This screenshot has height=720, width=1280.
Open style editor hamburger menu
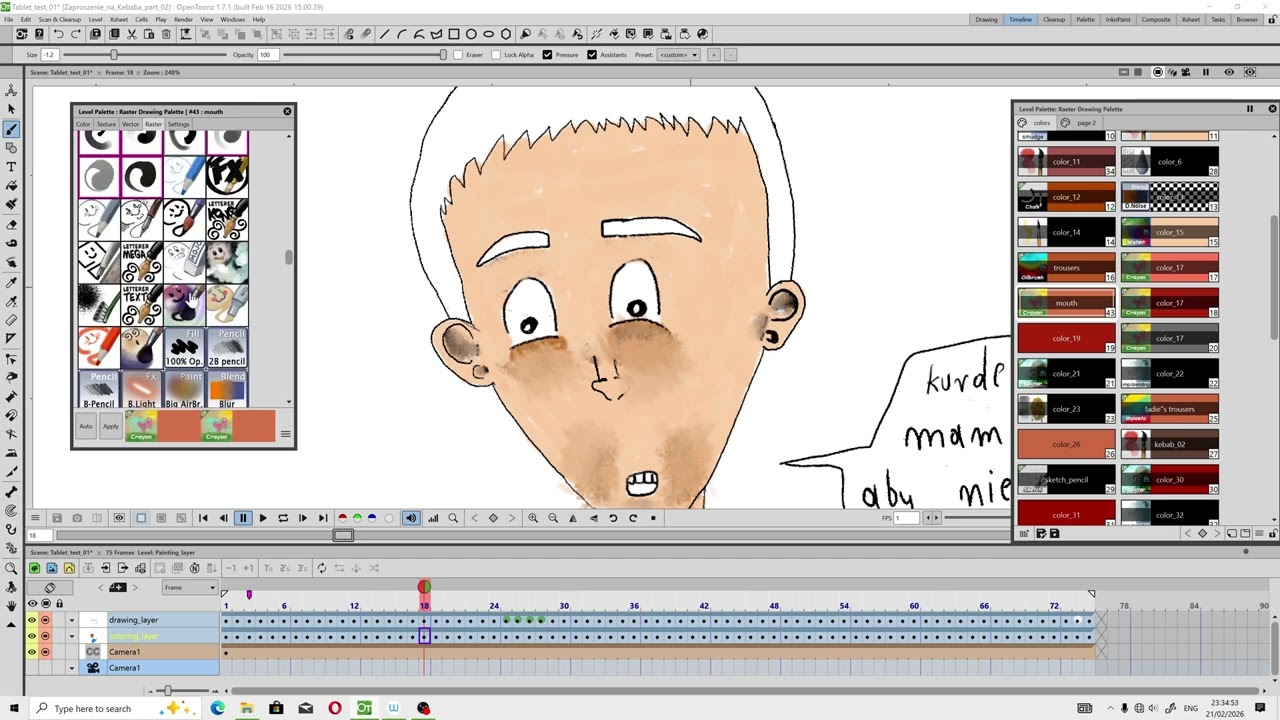tap(285, 434)
